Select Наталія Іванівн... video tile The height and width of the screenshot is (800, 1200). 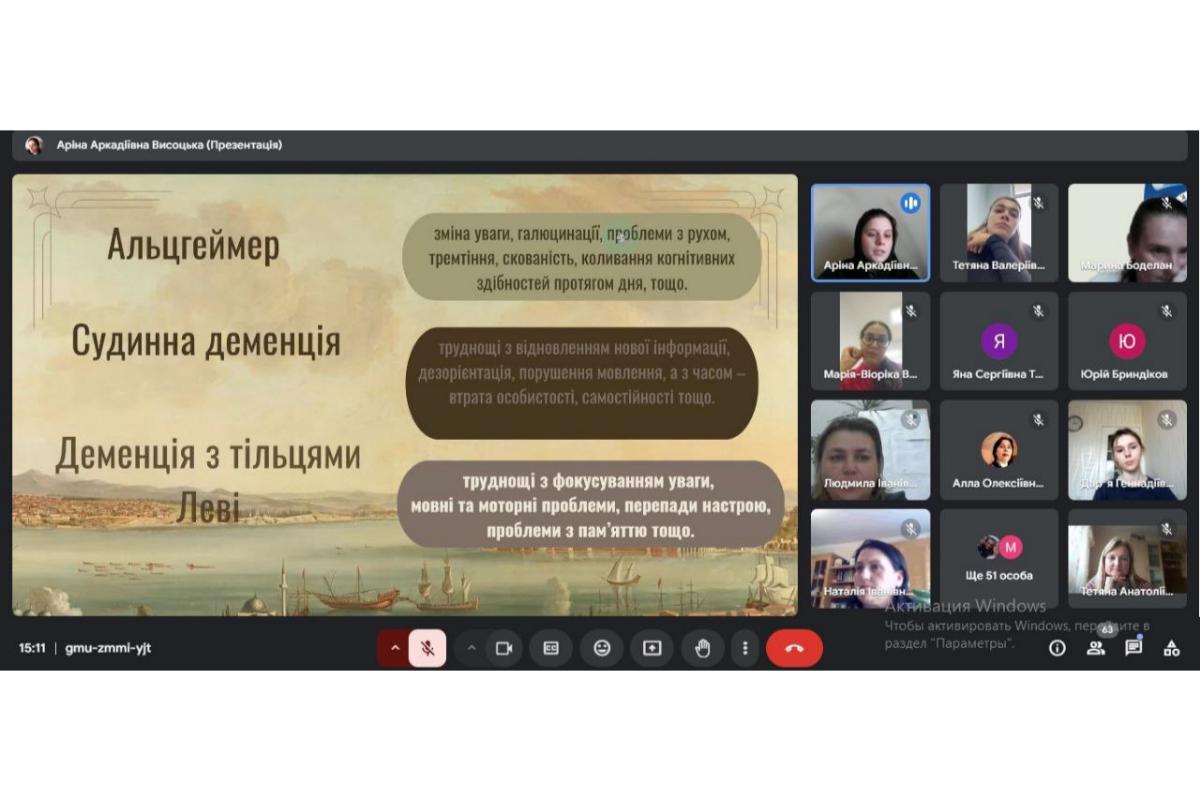(x=870, y=559)
